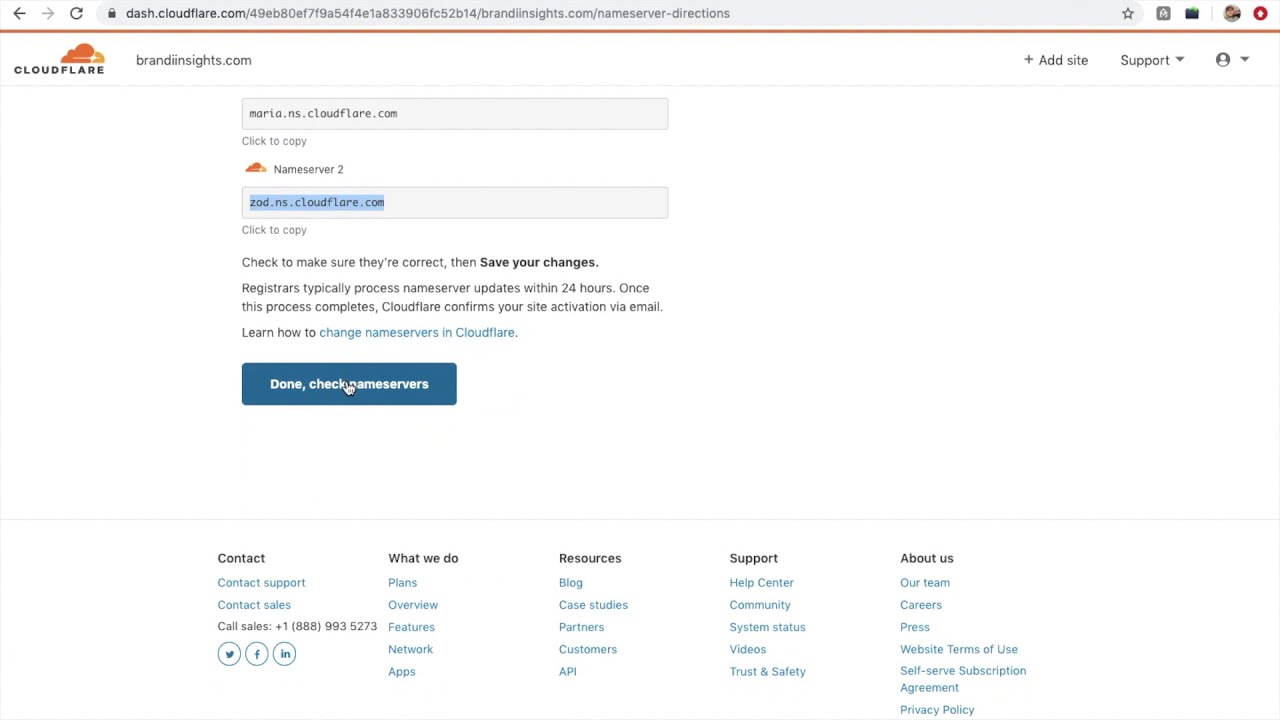Open Careers footer link
Screen dimensions: 1280x720
921,605
